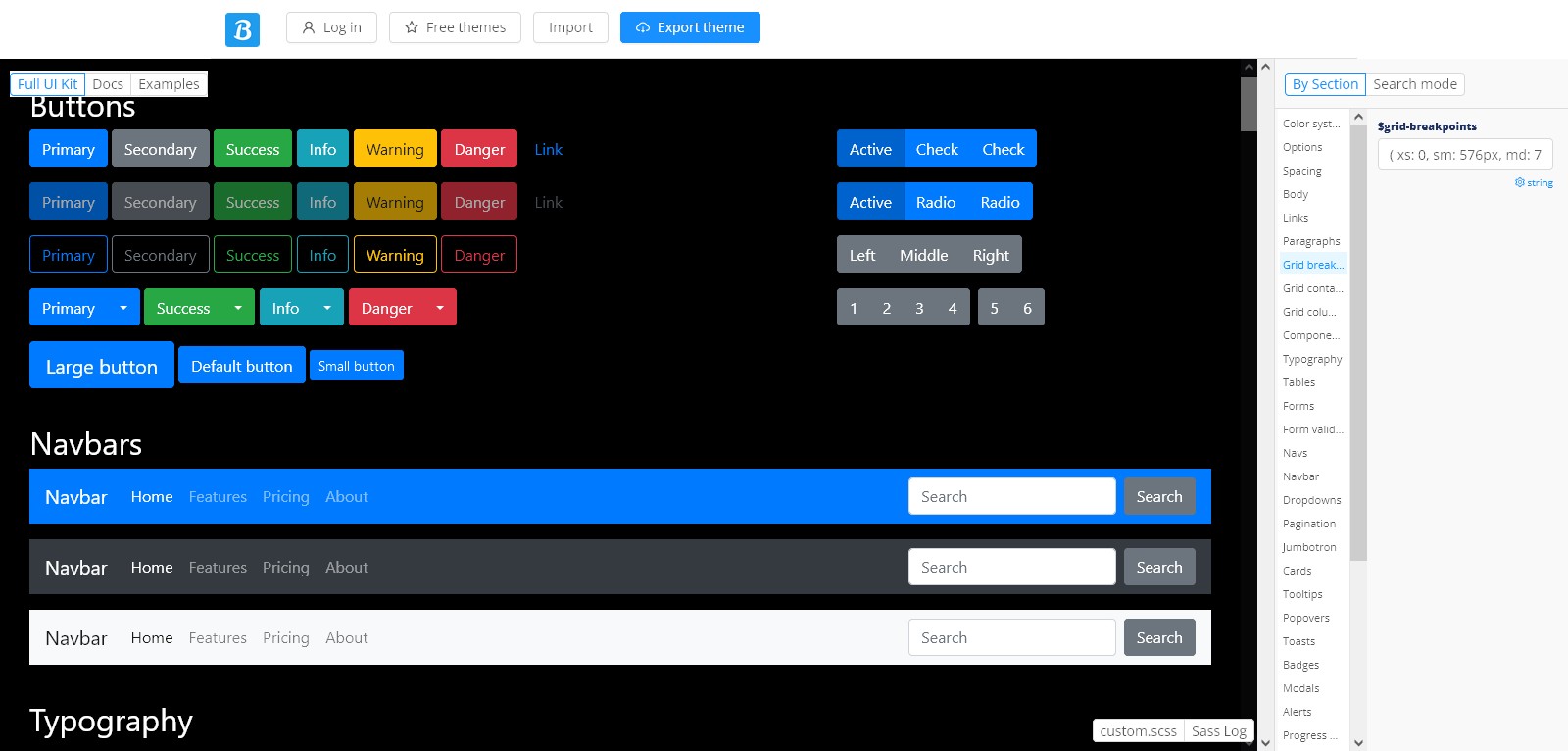
Task: Click the Log in user icon
Action: 309,27
